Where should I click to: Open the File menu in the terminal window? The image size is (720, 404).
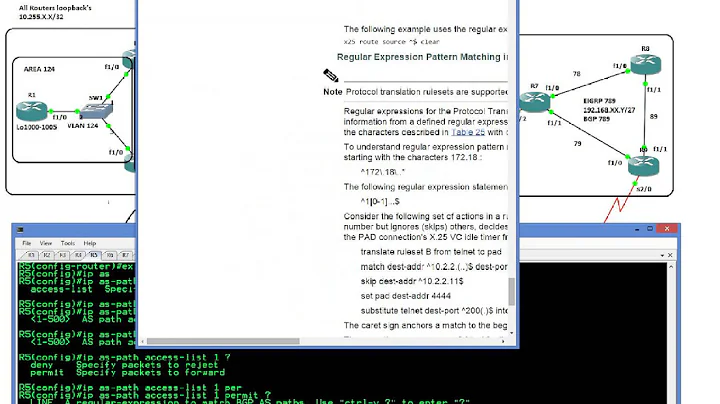pyautogui.click(x=27, y=243)
